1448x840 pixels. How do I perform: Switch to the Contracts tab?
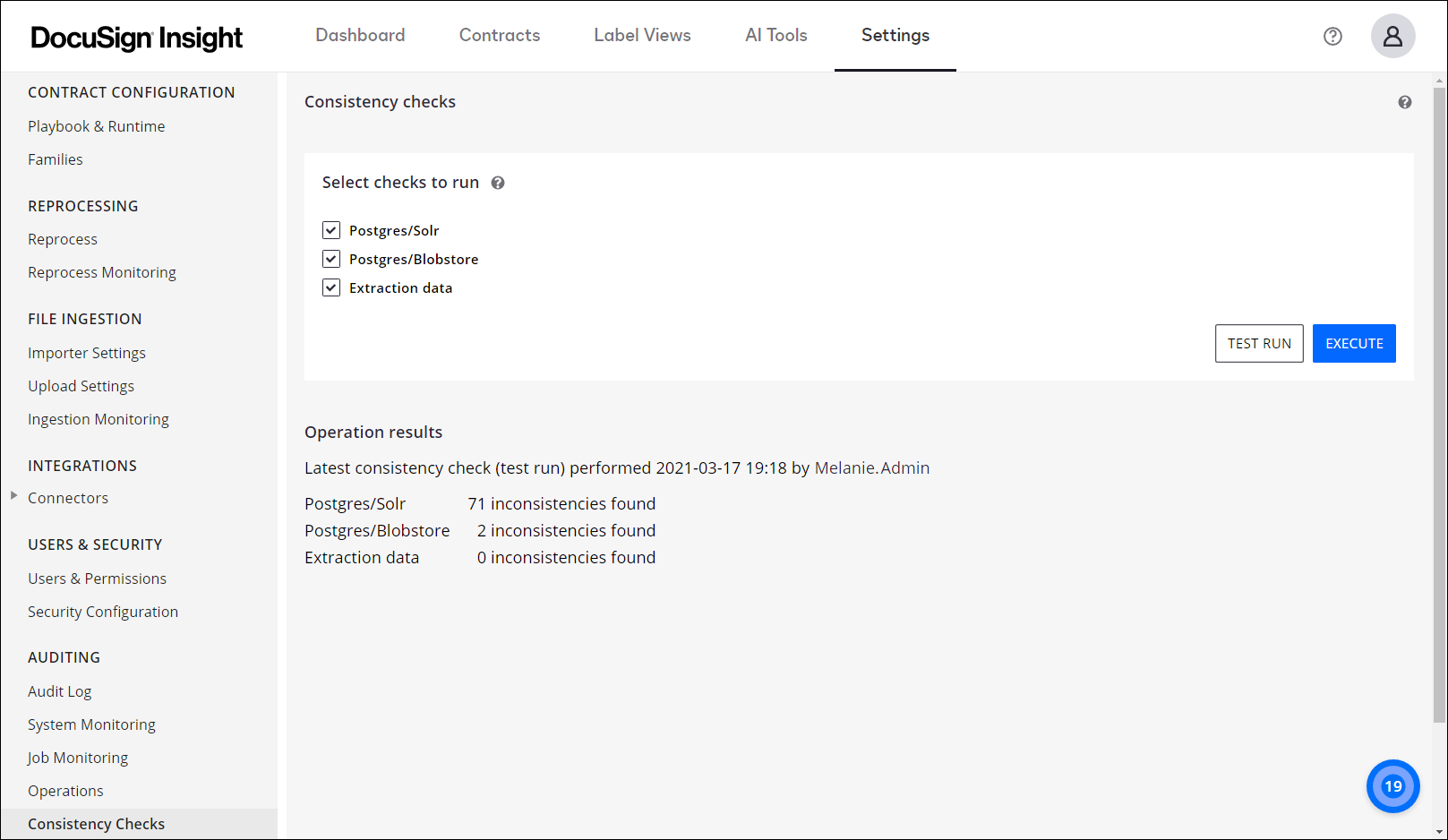point(499,36)
